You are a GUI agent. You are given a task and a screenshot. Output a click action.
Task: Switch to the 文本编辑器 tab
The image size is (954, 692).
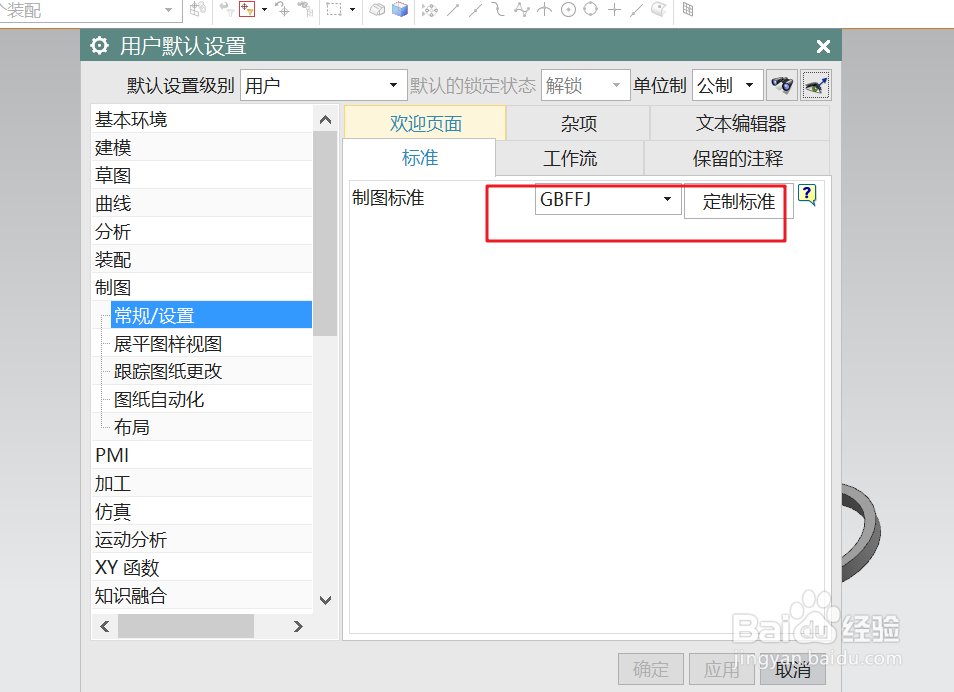tap(740, 124)
